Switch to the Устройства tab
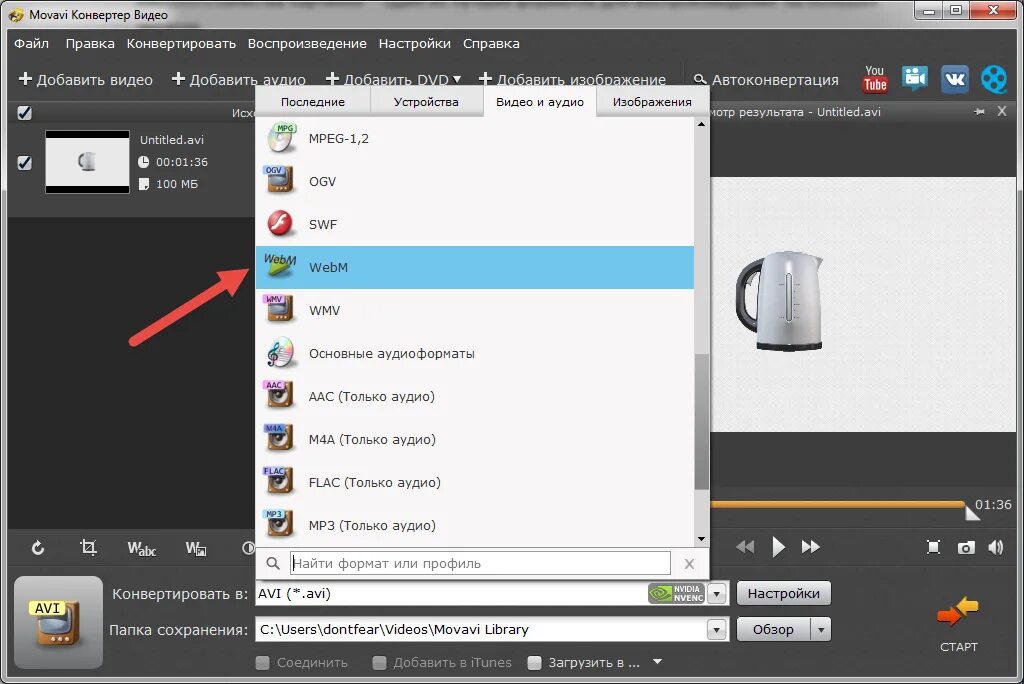The image size is (1024, 684). click(426, 102)
